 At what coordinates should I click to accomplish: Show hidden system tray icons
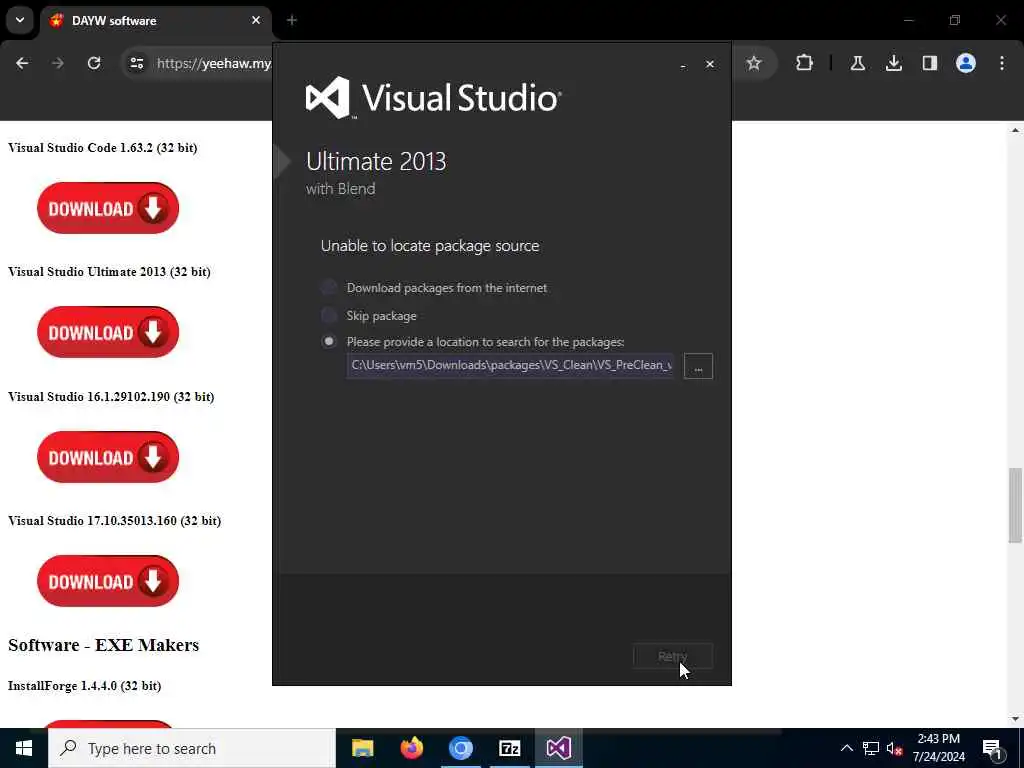(x=846, y=748)
